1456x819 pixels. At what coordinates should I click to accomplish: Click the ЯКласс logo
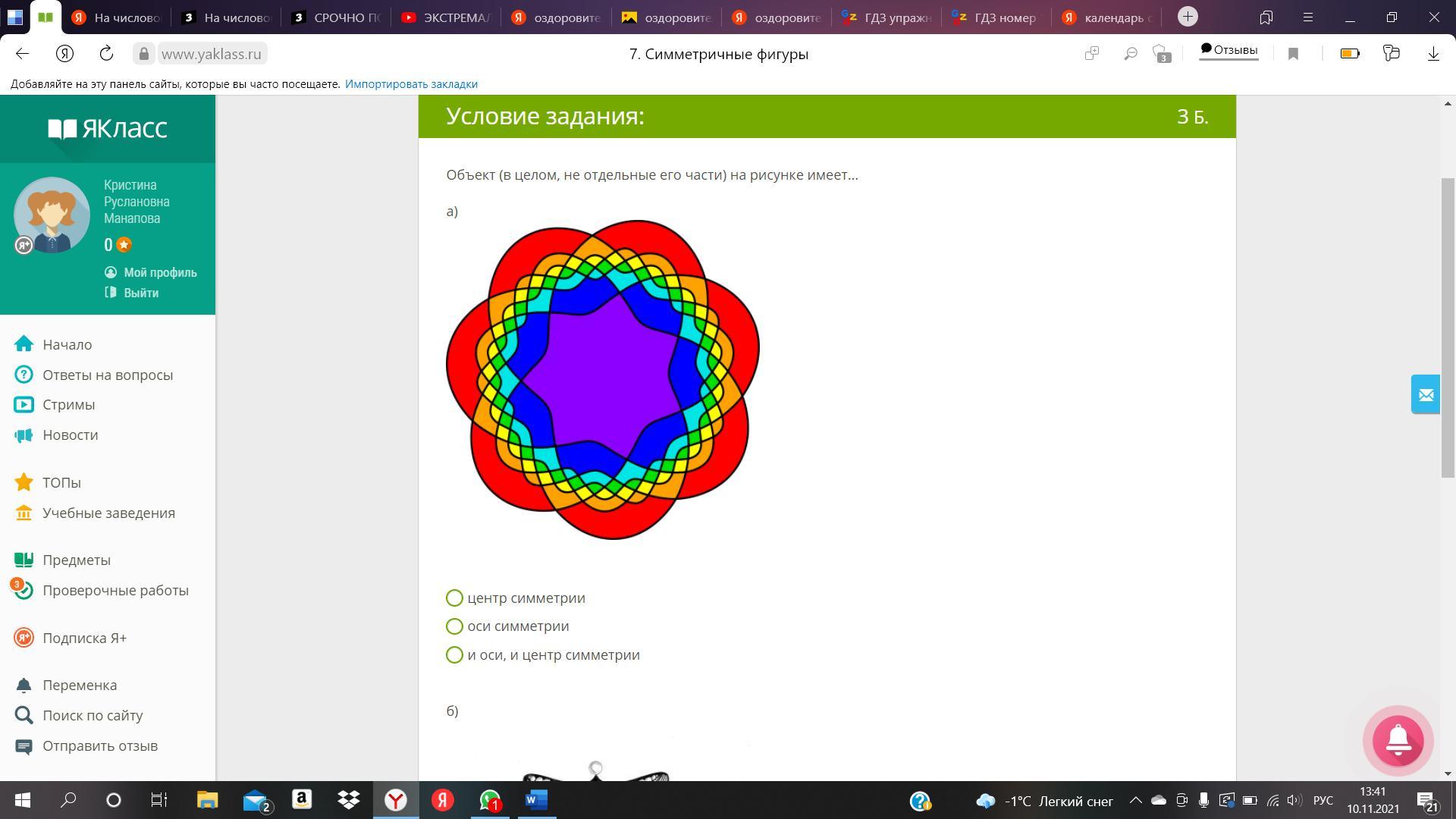point(108,129)
